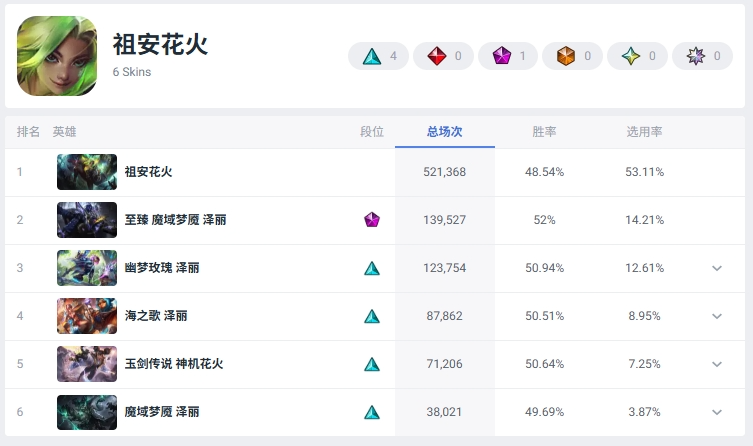Image resolution: width=753 pixels, height=446 pixels.
Task: Click the 12.61% pick rate value
Action: pyautogui.click(x=644, y=268)
